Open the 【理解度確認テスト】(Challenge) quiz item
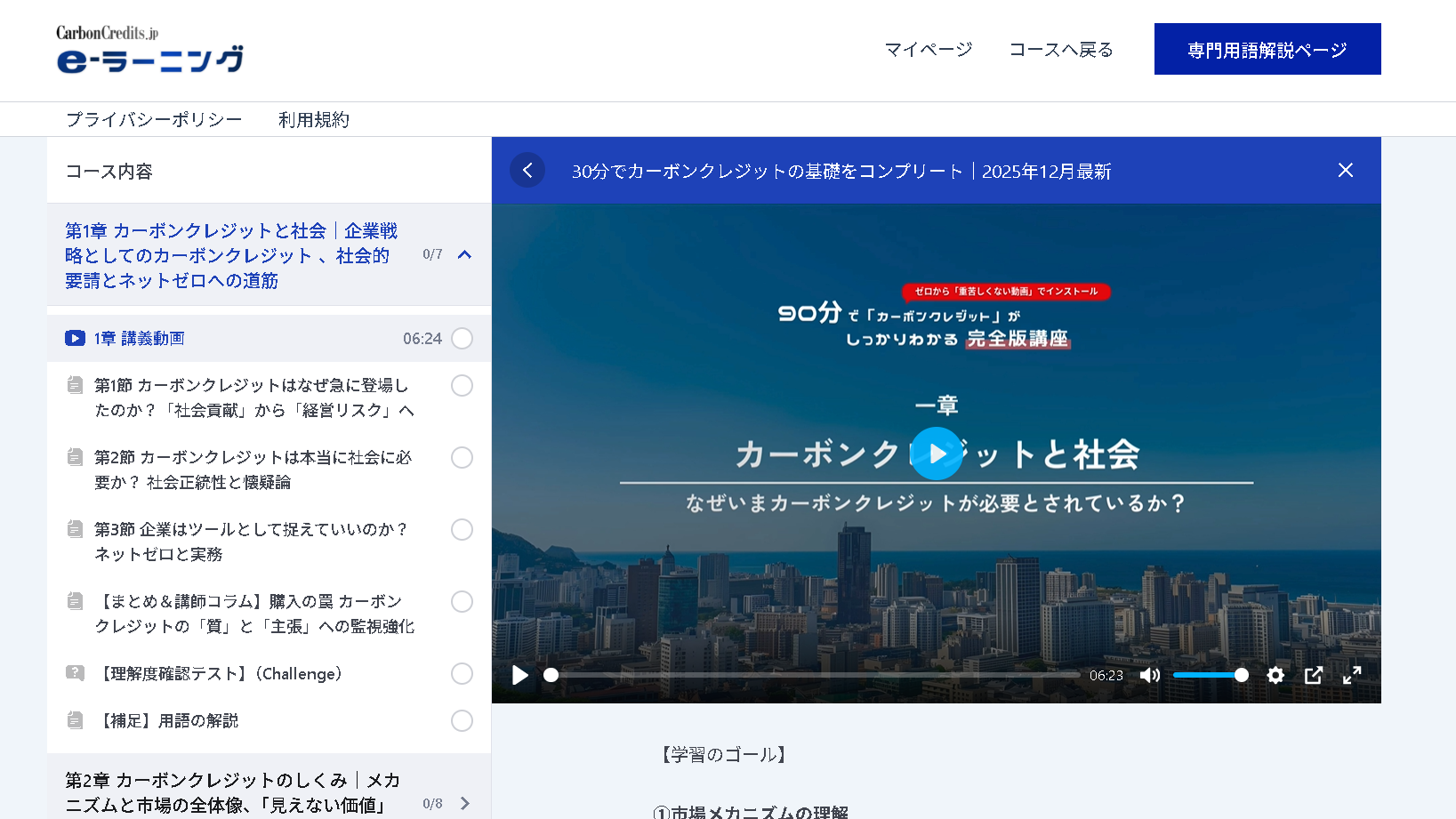This screenshot has height=819, width=1456. pos(221,674)
